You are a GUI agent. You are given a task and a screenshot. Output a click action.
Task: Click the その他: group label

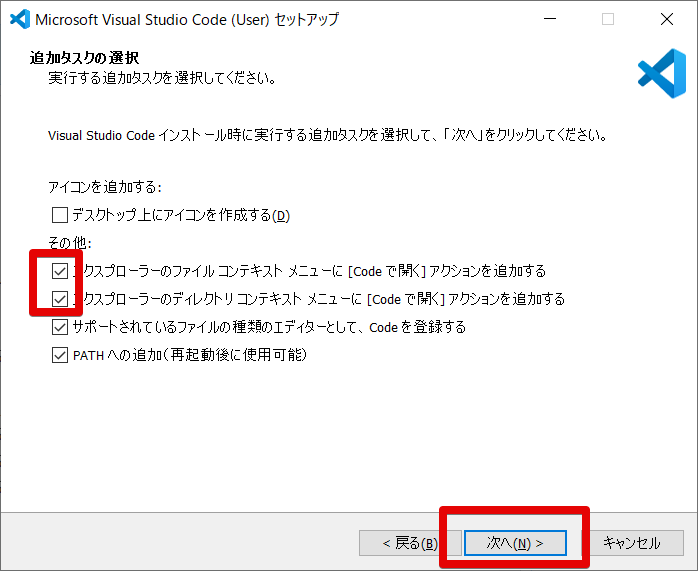click(x=70, y=243)
